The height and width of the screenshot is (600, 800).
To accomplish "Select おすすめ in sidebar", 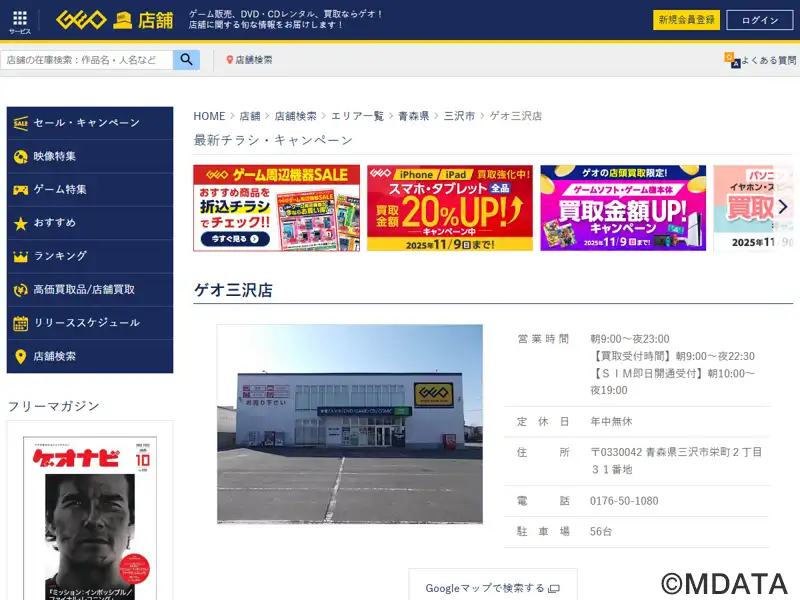I will coord(90,223).
